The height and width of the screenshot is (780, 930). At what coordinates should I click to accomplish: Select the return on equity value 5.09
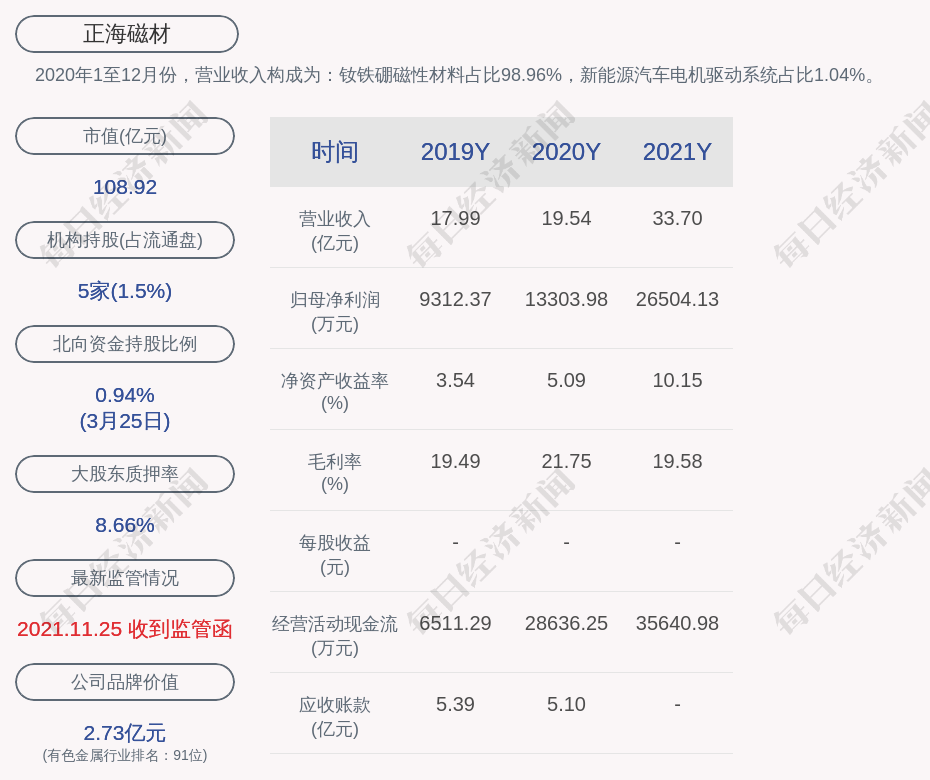coord(566,380)
